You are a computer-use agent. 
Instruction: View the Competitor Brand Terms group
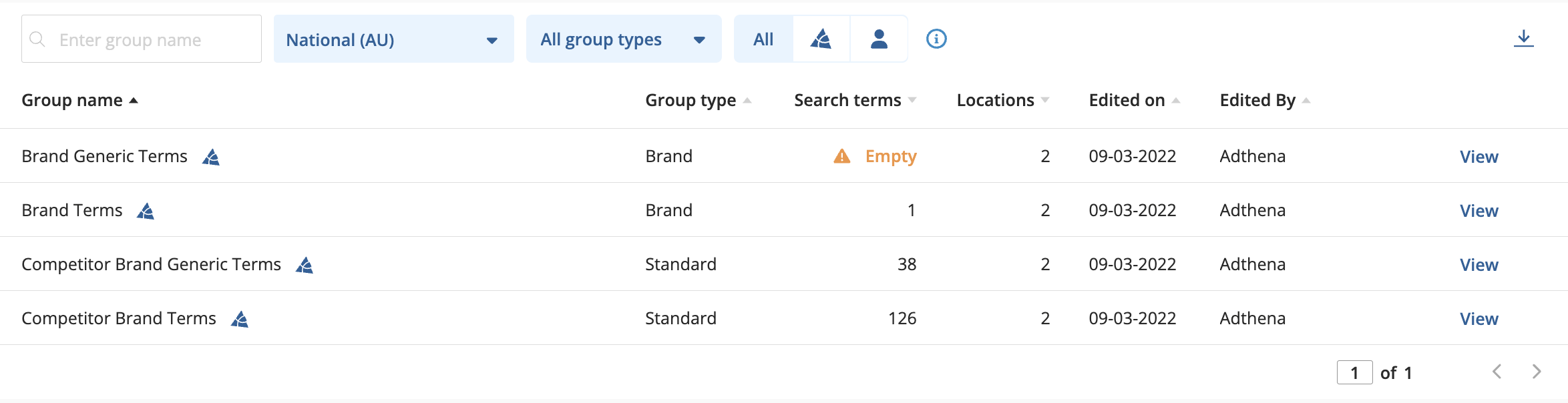1479,319
